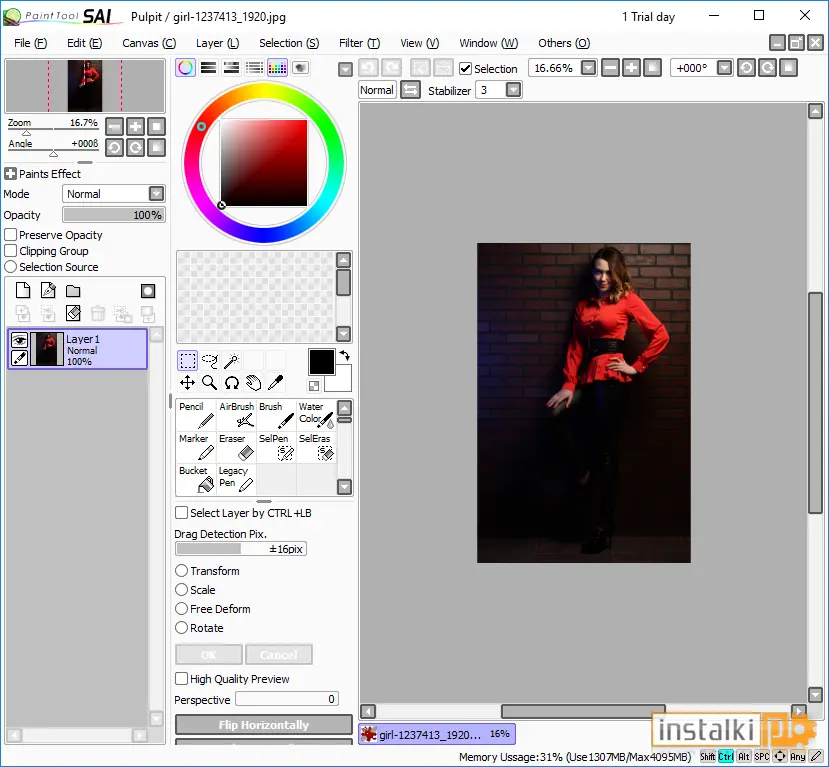Enable Preserve Opacity
This screenshot has width=829, height=767.
point(11,235)
